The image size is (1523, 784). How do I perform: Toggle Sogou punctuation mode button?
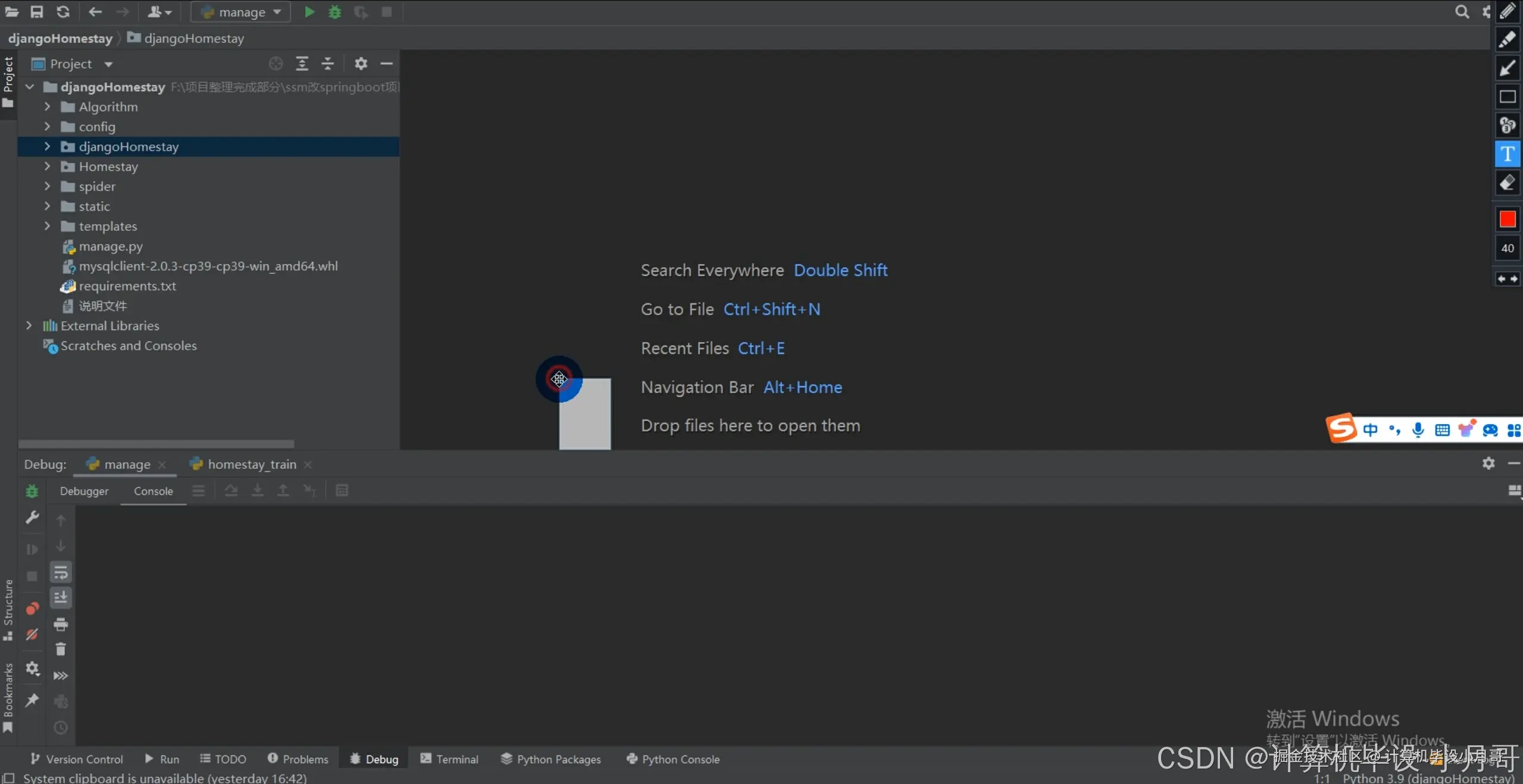point(1394,429)
